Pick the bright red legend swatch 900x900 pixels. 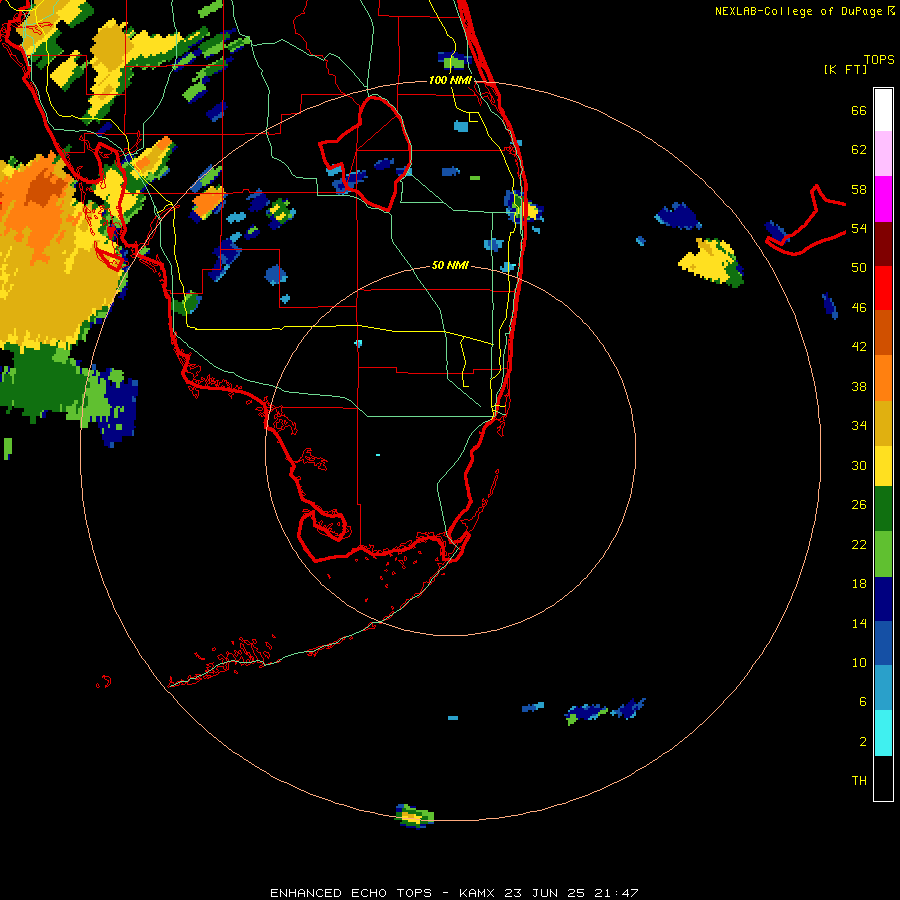[883, 287]
